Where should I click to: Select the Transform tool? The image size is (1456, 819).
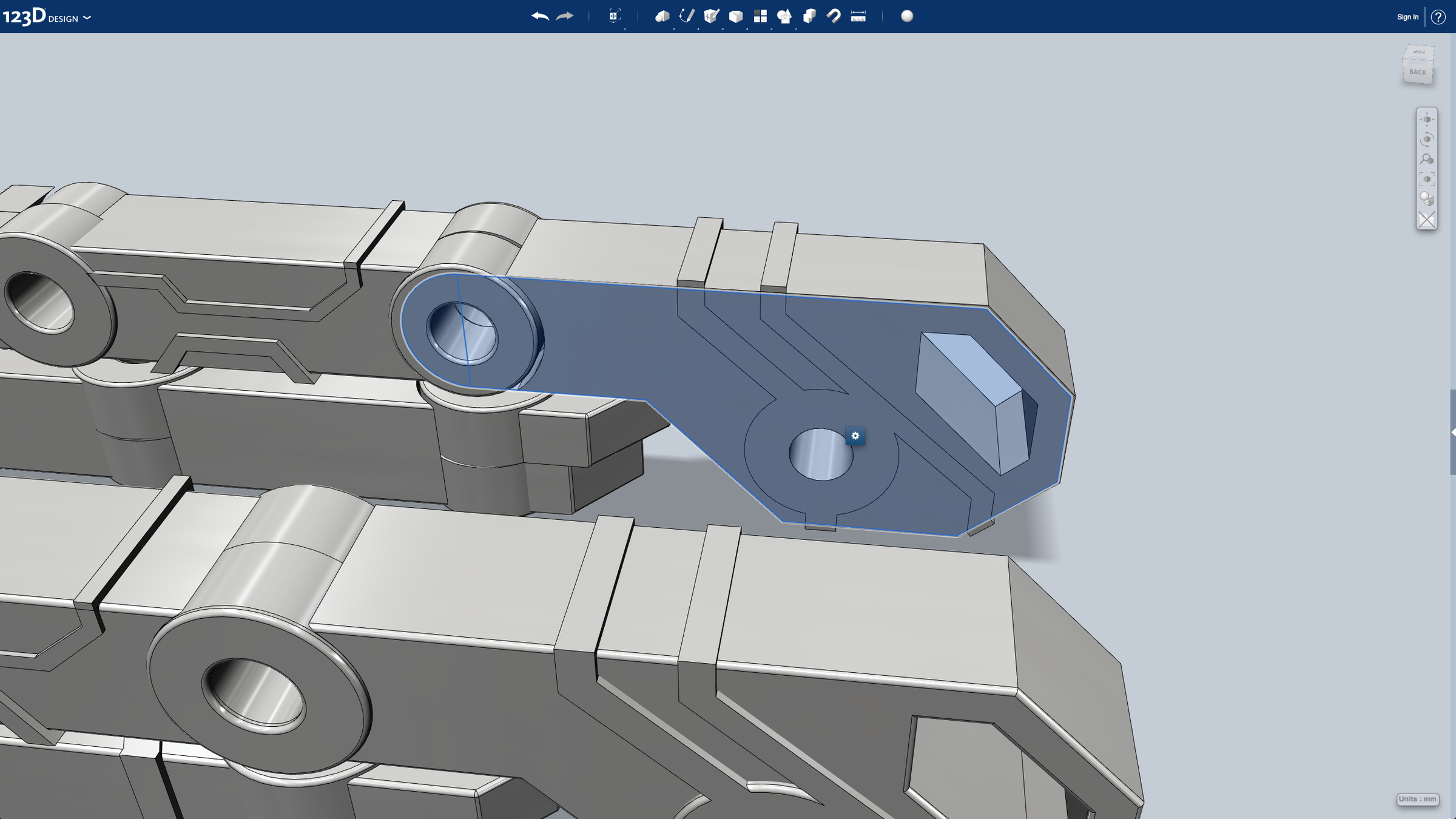pyautogui.click(x=613, y=16)
